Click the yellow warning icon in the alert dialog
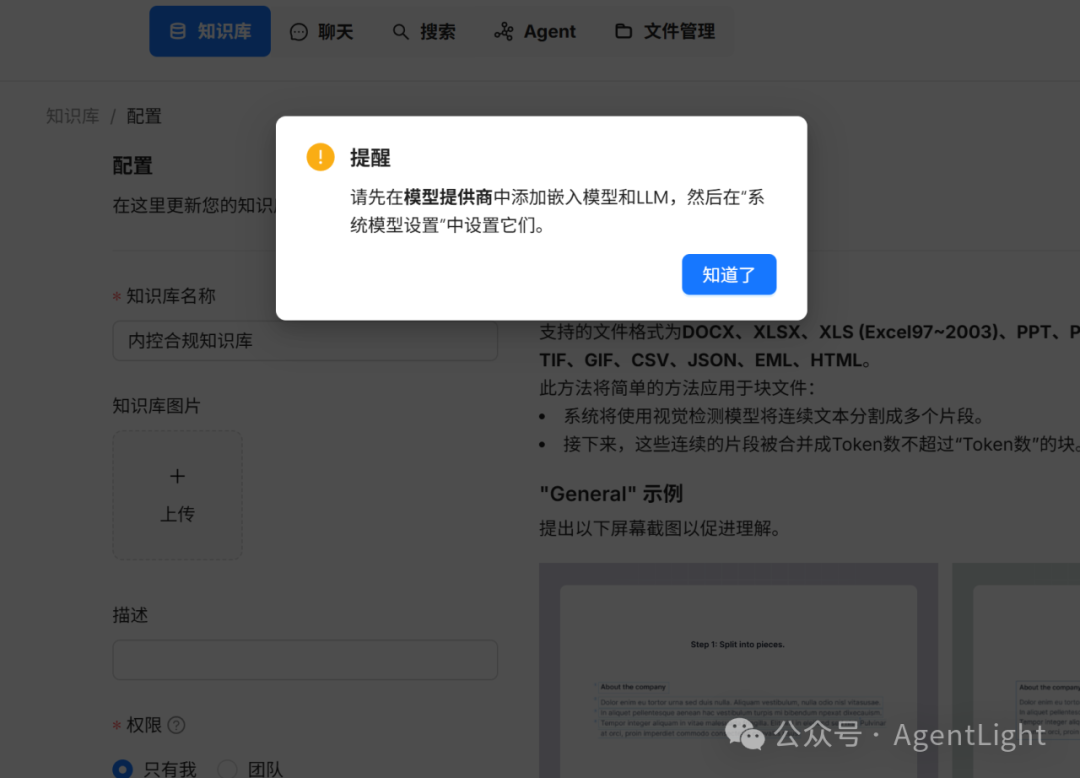The image size is (1080, 778). click(x=320, y=157)
